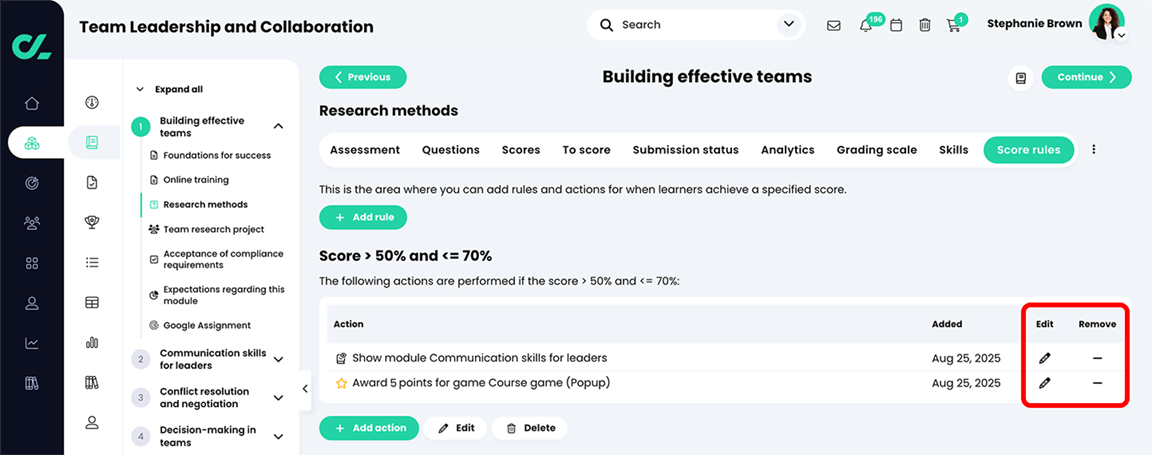Click the Add rule button

point(363,218)
